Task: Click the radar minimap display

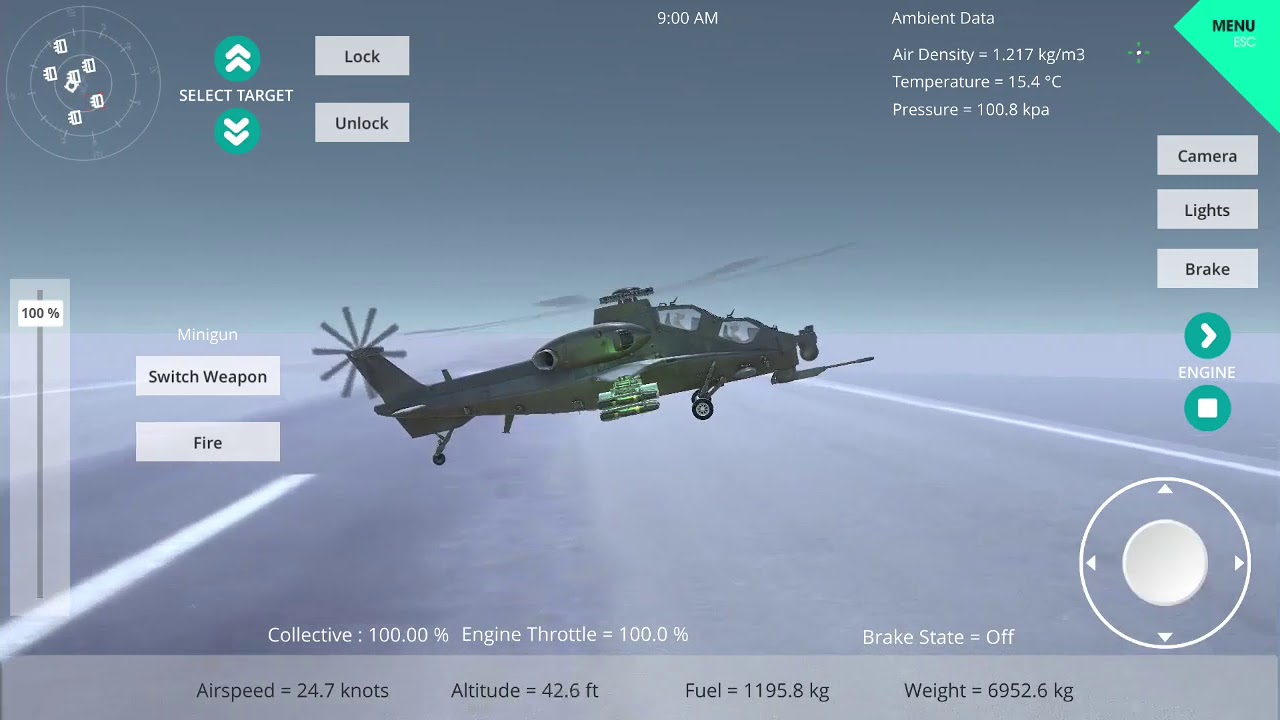Action: tap(83, 82)
